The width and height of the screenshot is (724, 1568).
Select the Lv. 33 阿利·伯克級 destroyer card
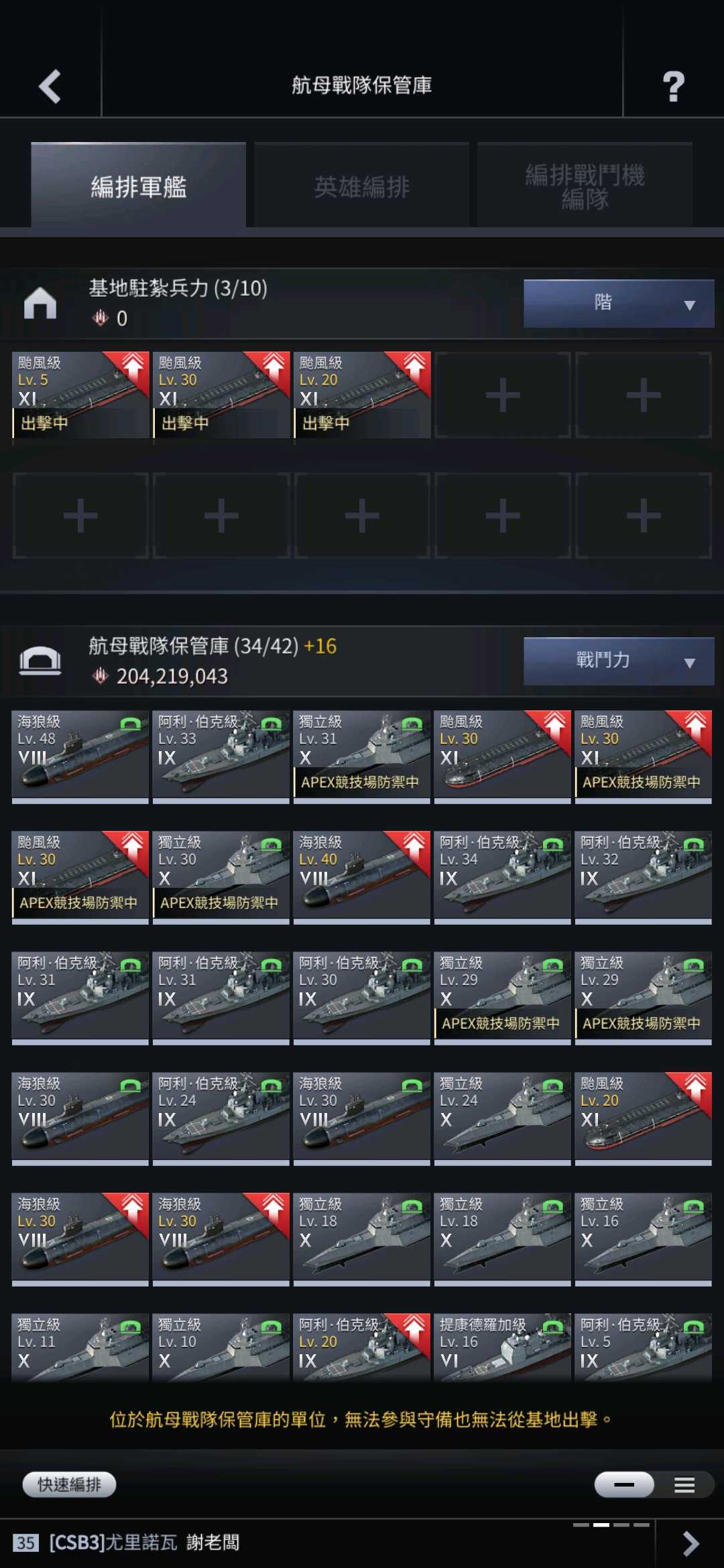click(221, 757)
